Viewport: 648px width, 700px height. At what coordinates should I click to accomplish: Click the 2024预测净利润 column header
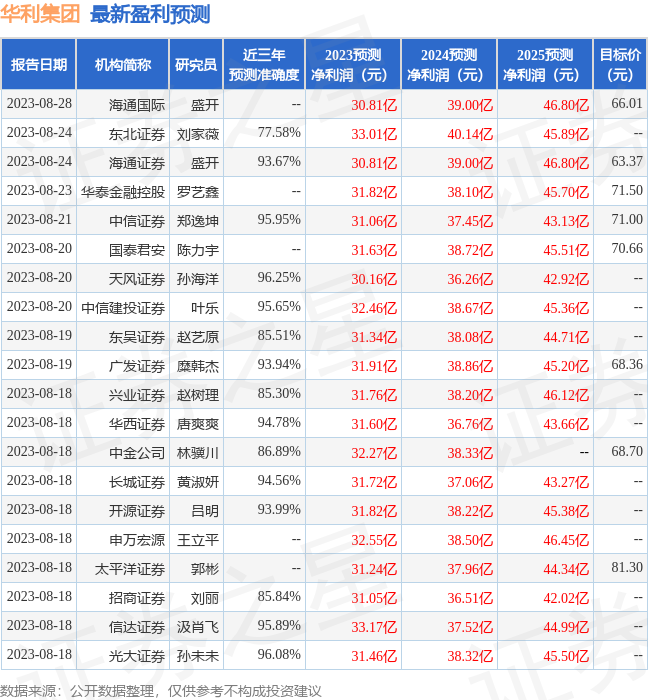[449, 65]
